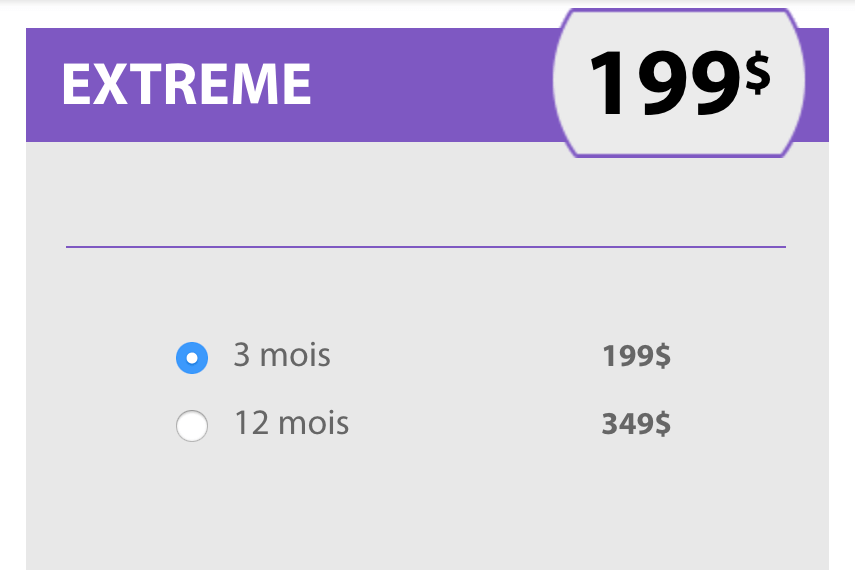This screenshot has width=855, height=570.
Task: Click the digits "199" in the price badge
Action: 663,85
